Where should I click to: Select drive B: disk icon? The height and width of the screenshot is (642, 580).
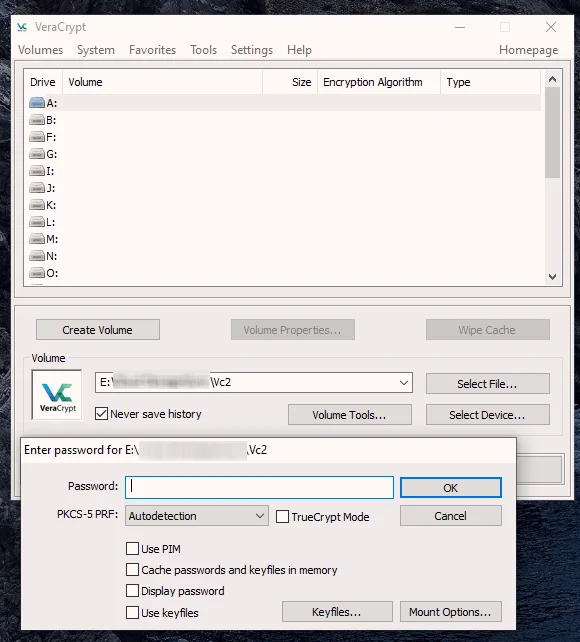[x=37, y=120]
